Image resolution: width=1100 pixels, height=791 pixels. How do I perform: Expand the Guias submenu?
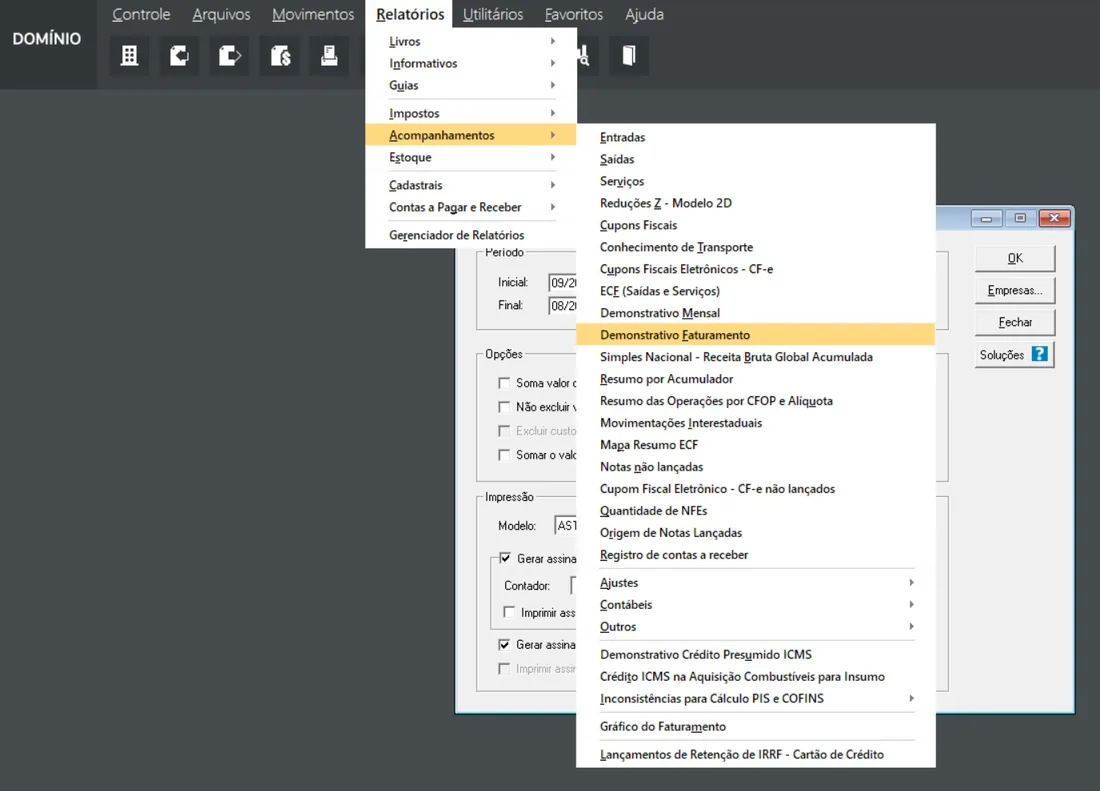pos(471,85)
